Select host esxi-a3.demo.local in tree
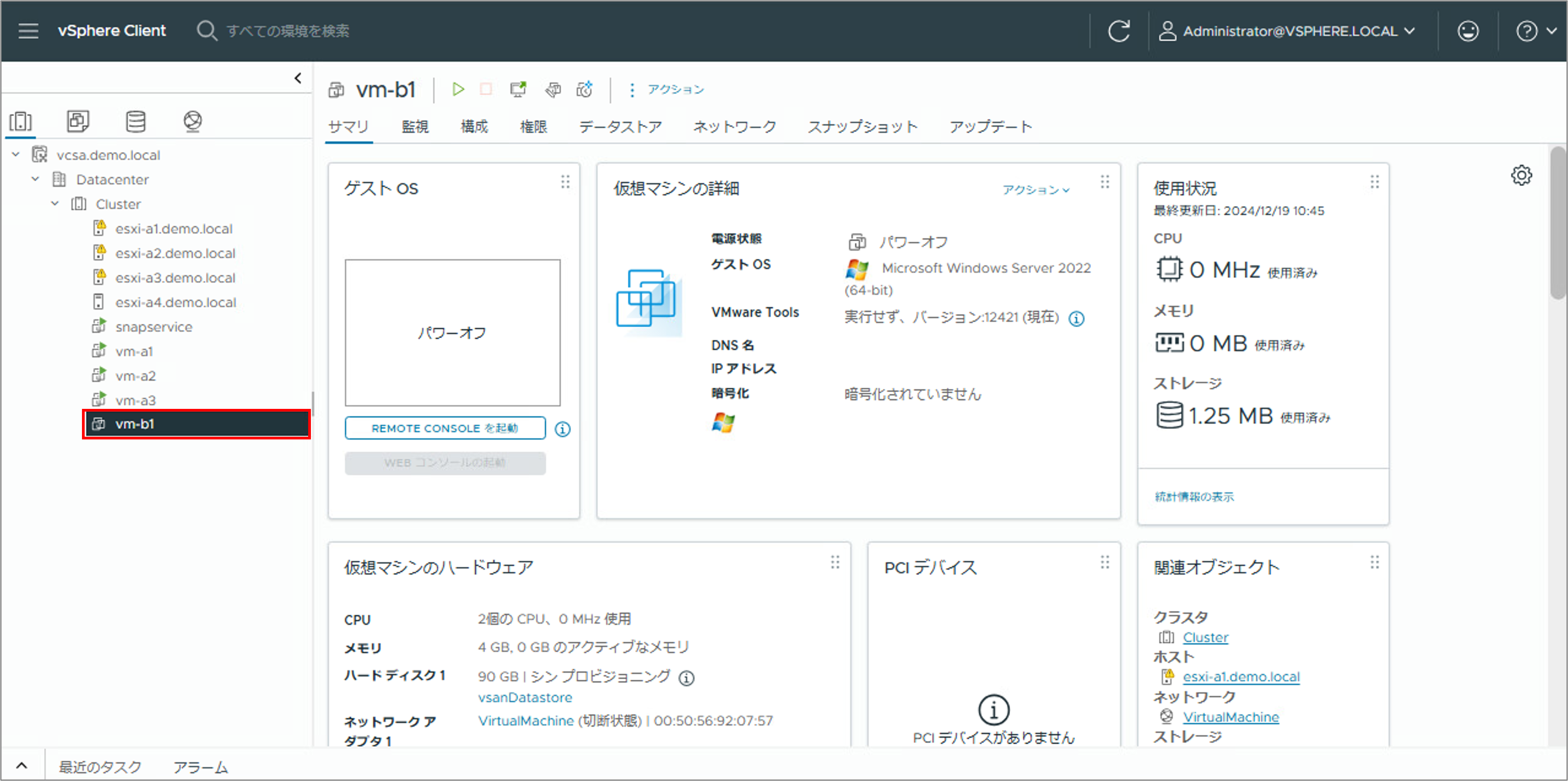 click(175, 278)
